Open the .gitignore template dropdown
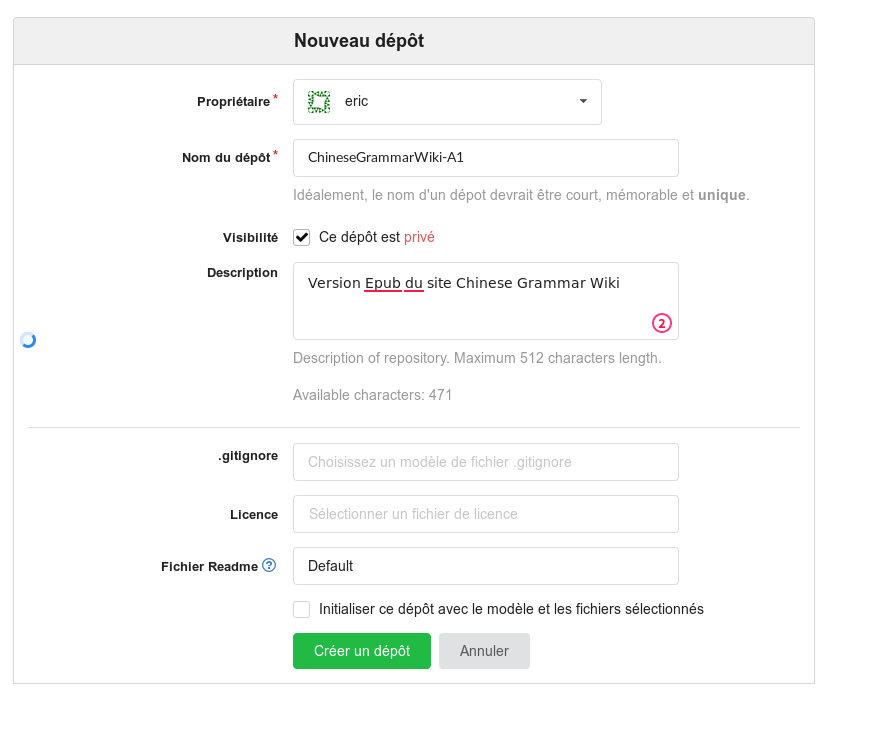This screenshot has height=743, width=879. click(485, 461)
